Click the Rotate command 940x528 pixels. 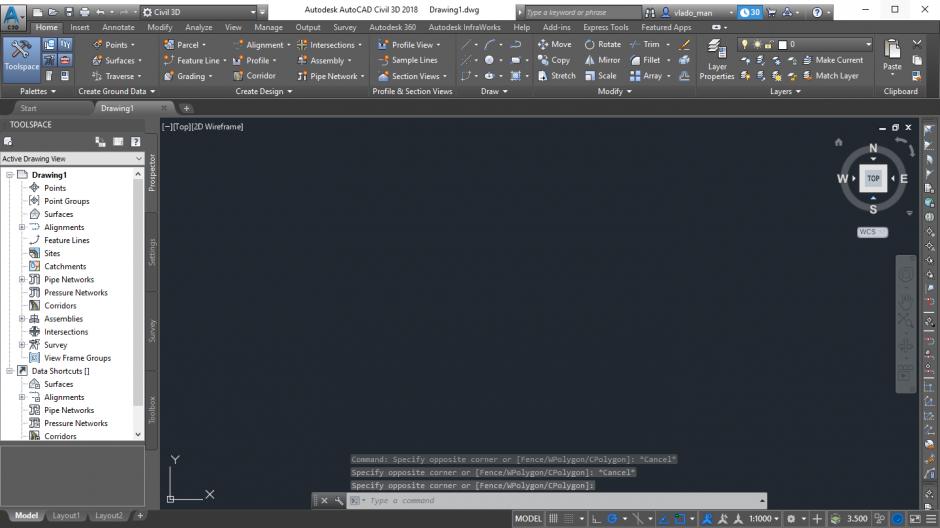tap(603, 44)
